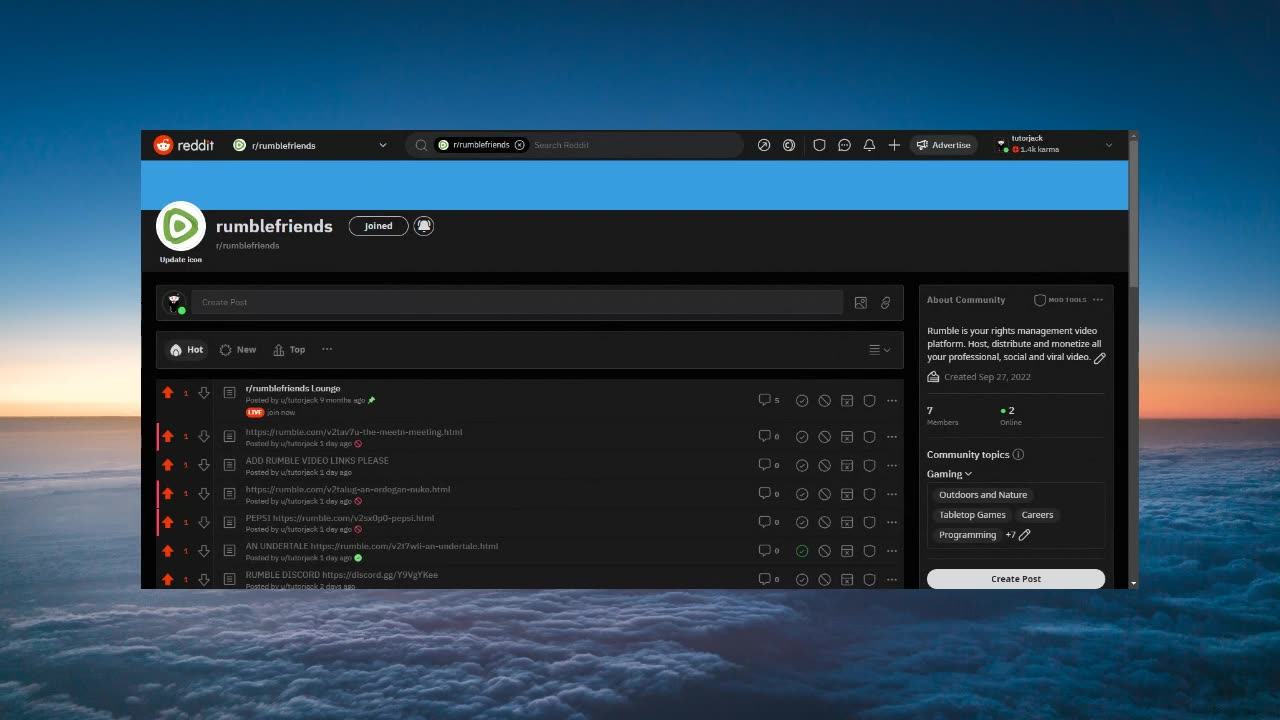Open the RUMBLE DISCORD post link
The width and height of the screenshot is (1280, 720).
(x=341, y=575)
